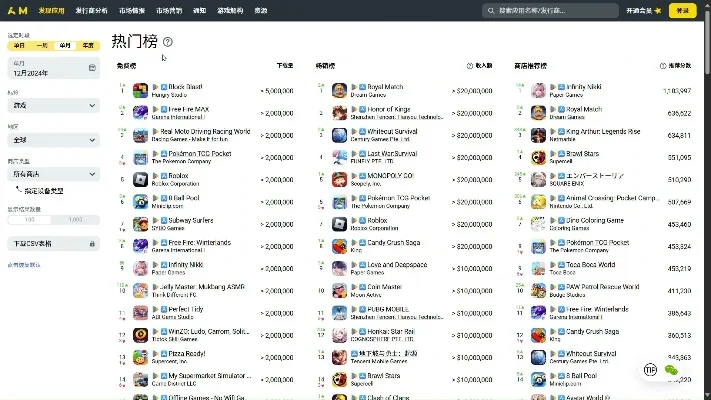Open Animal Crossing: Pocket Camp title
Screen dimensions: 711x400
coord(612,198)
